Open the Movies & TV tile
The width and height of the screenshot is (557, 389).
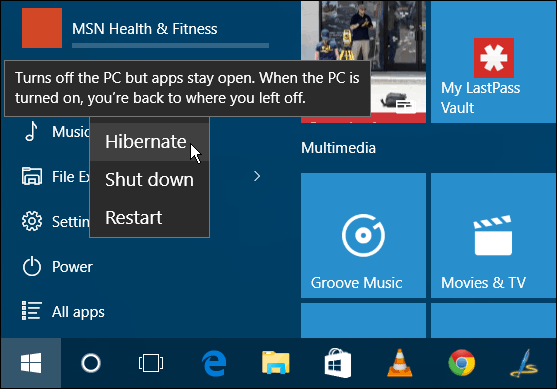point(493,235)
